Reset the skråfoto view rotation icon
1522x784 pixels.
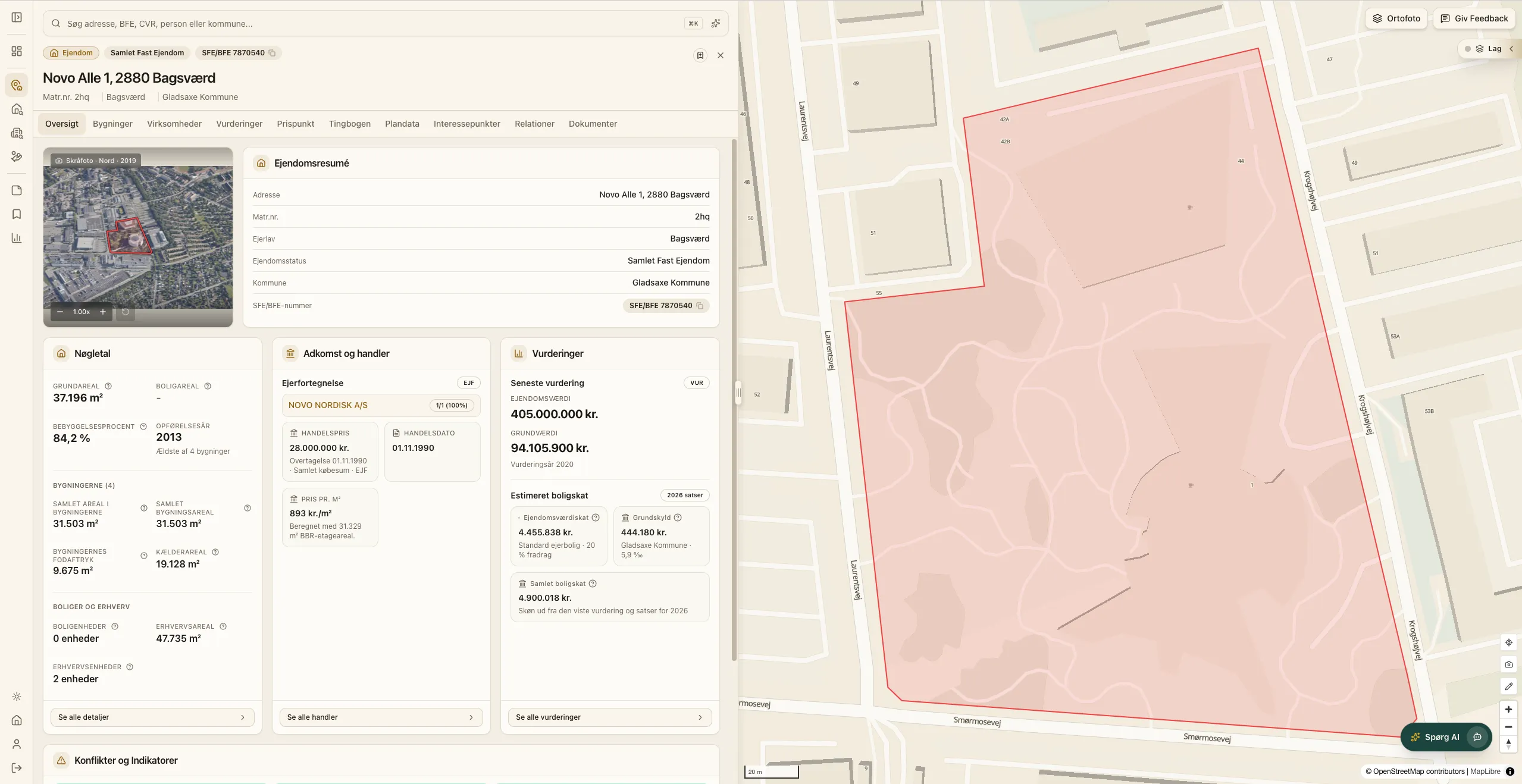click(x=126, y=312)
